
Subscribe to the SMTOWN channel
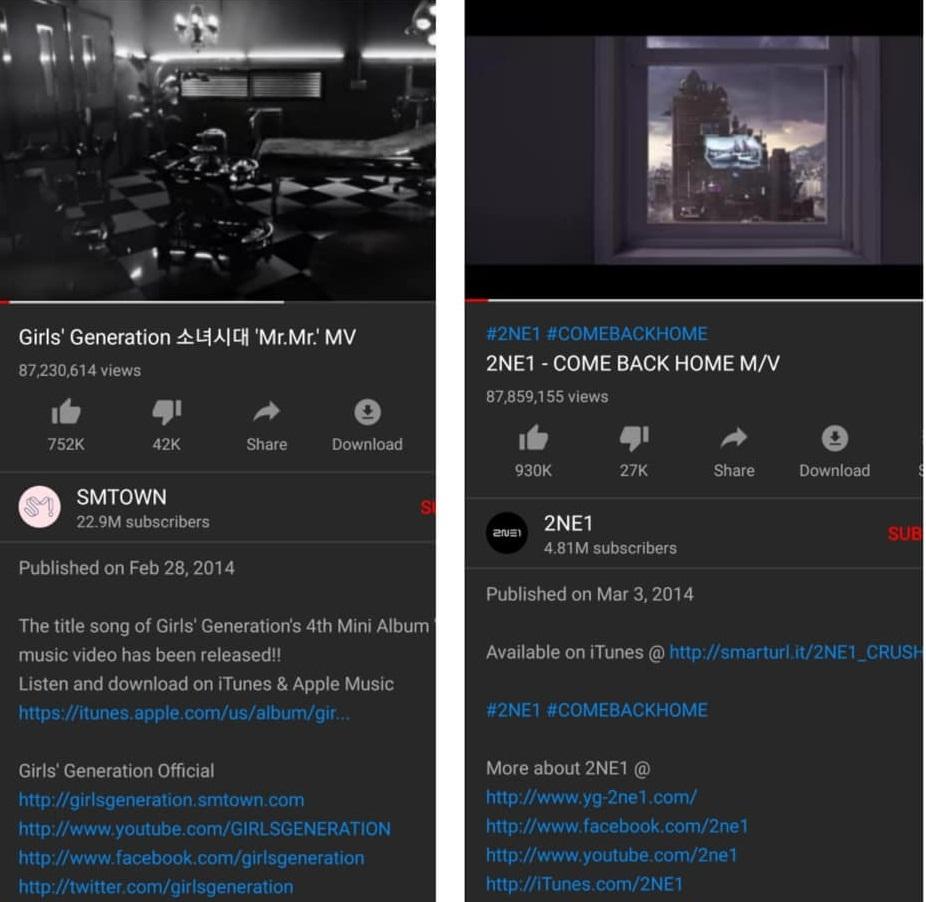click(x=428, y=507)
